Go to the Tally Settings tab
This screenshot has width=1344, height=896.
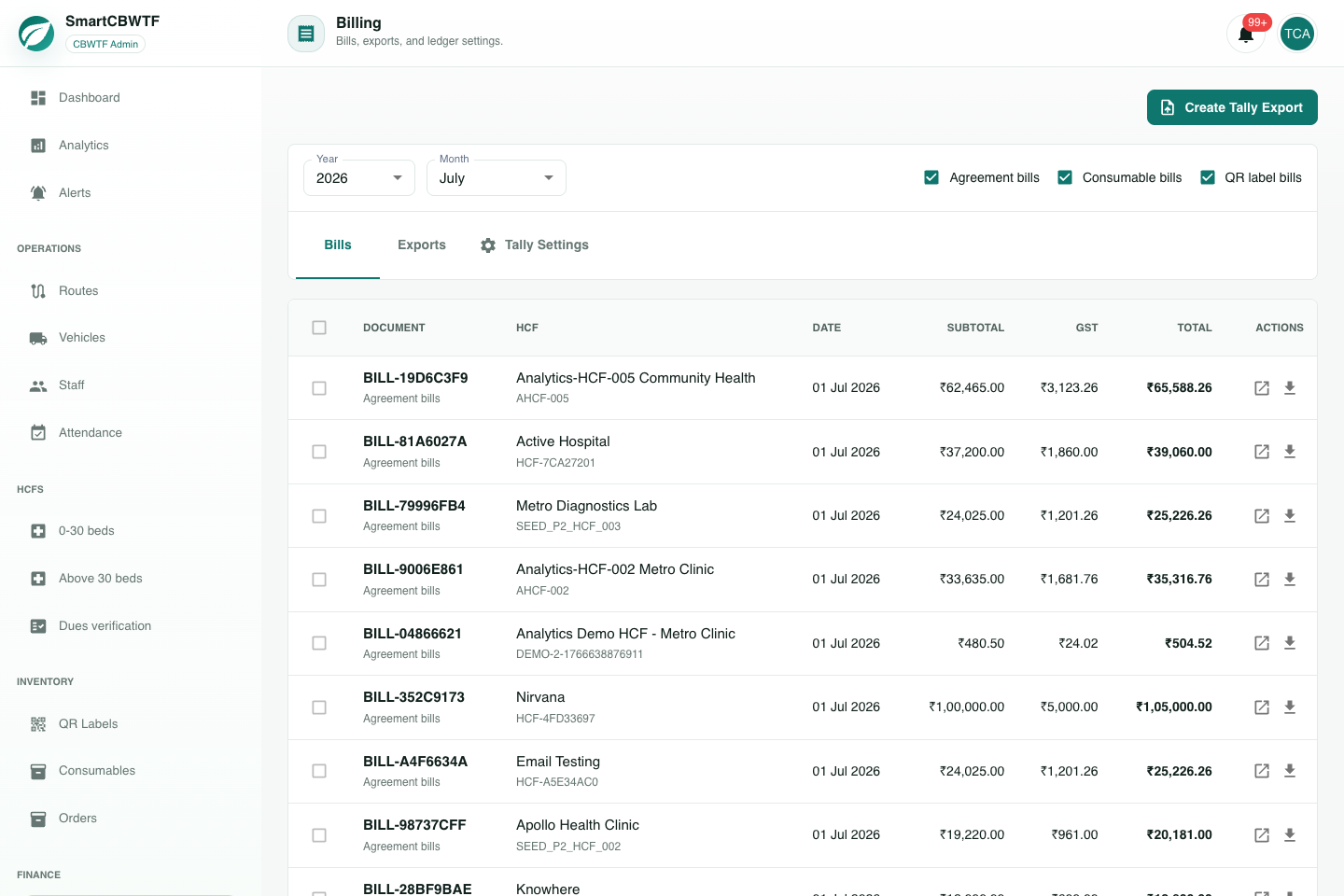tap(535, 245)
